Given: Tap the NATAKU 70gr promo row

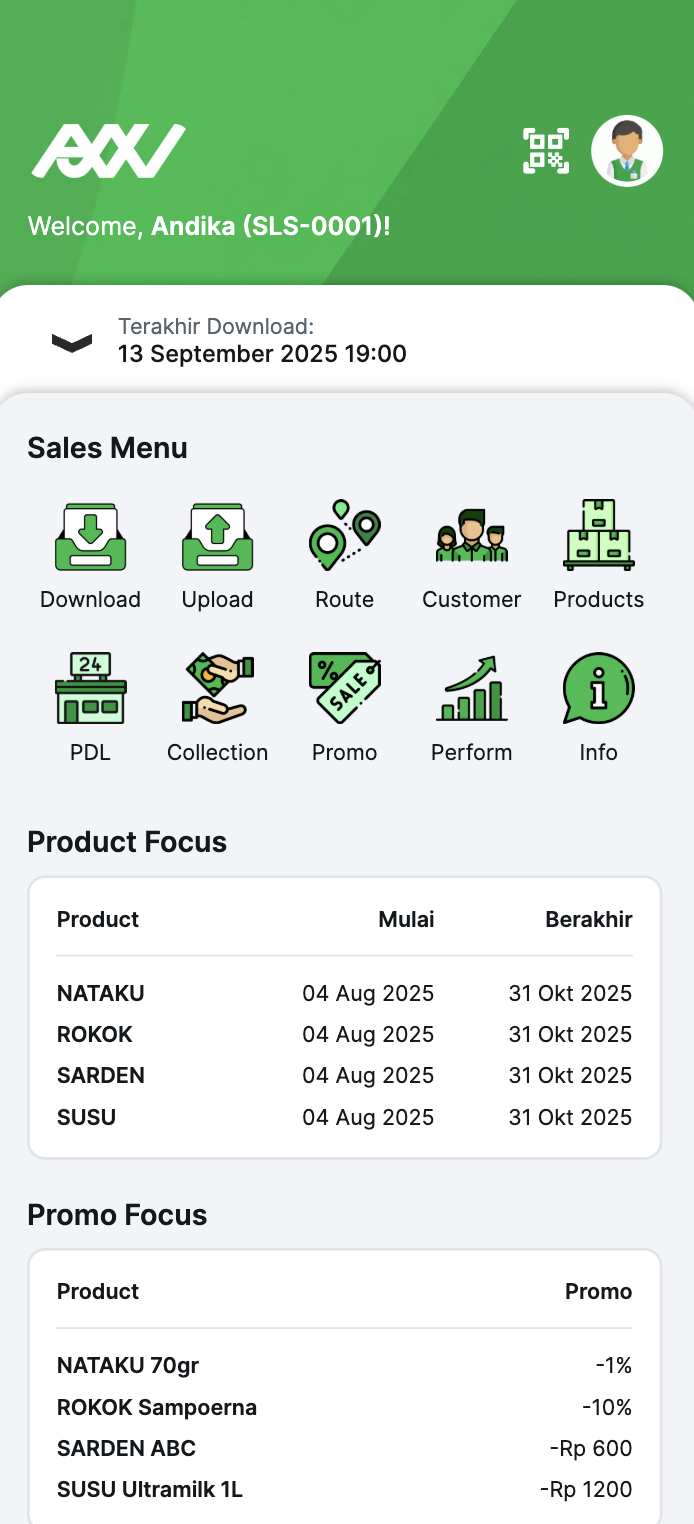Looking at the screenshot, I should (x=344, y=1365).
